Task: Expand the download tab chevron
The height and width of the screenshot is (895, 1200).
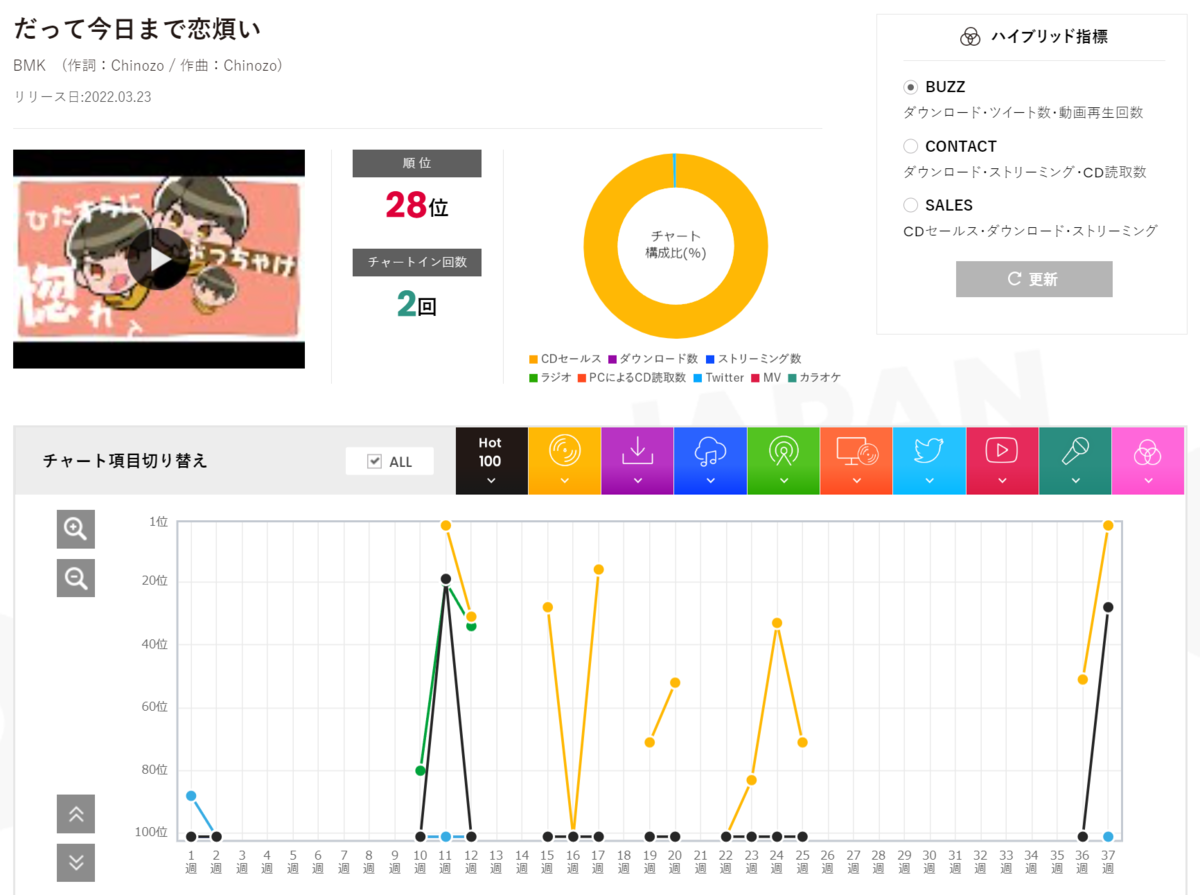Action: pyautogui.click(x=637, y=481)
